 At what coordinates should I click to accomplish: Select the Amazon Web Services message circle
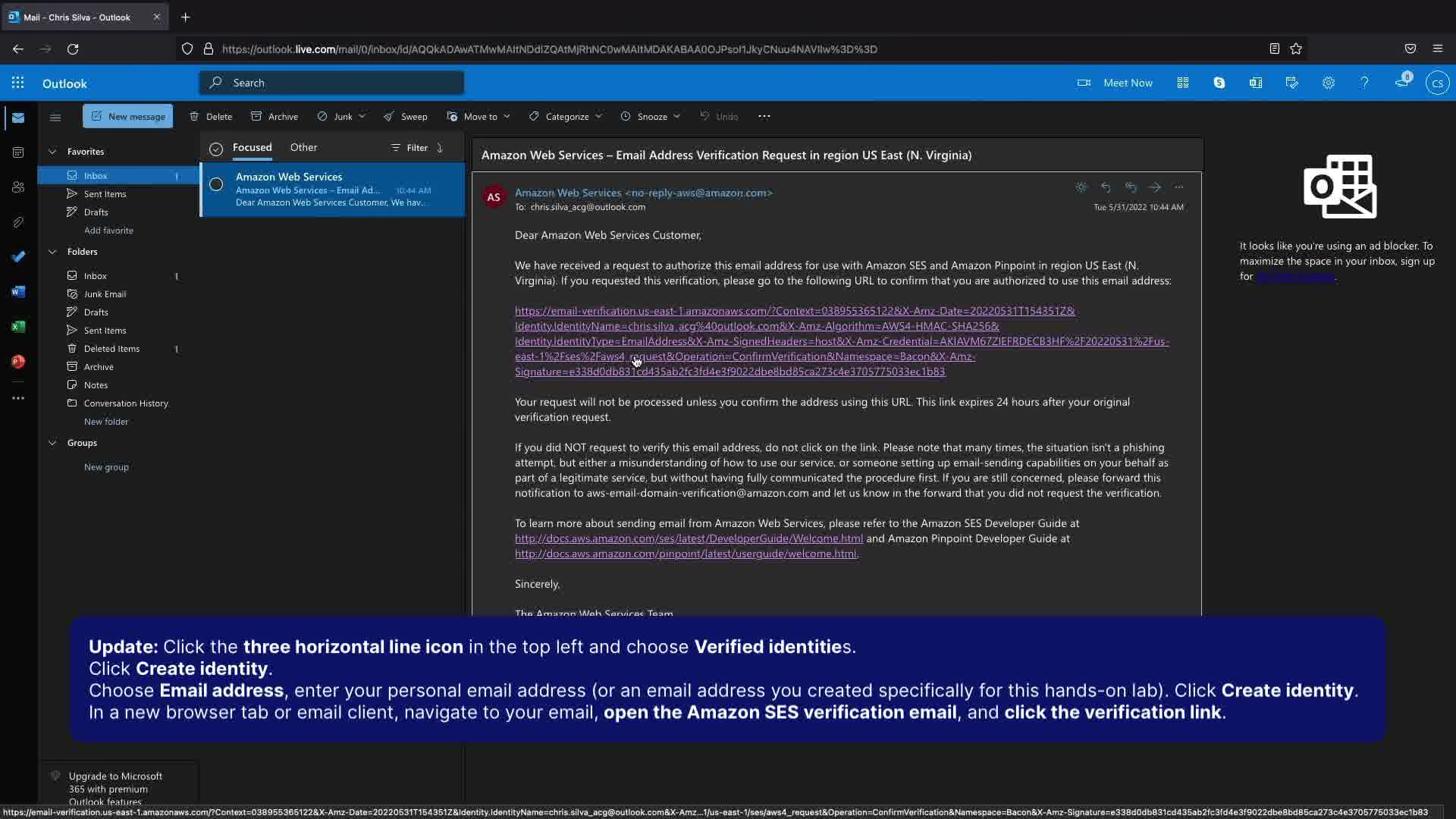(216, 184)
